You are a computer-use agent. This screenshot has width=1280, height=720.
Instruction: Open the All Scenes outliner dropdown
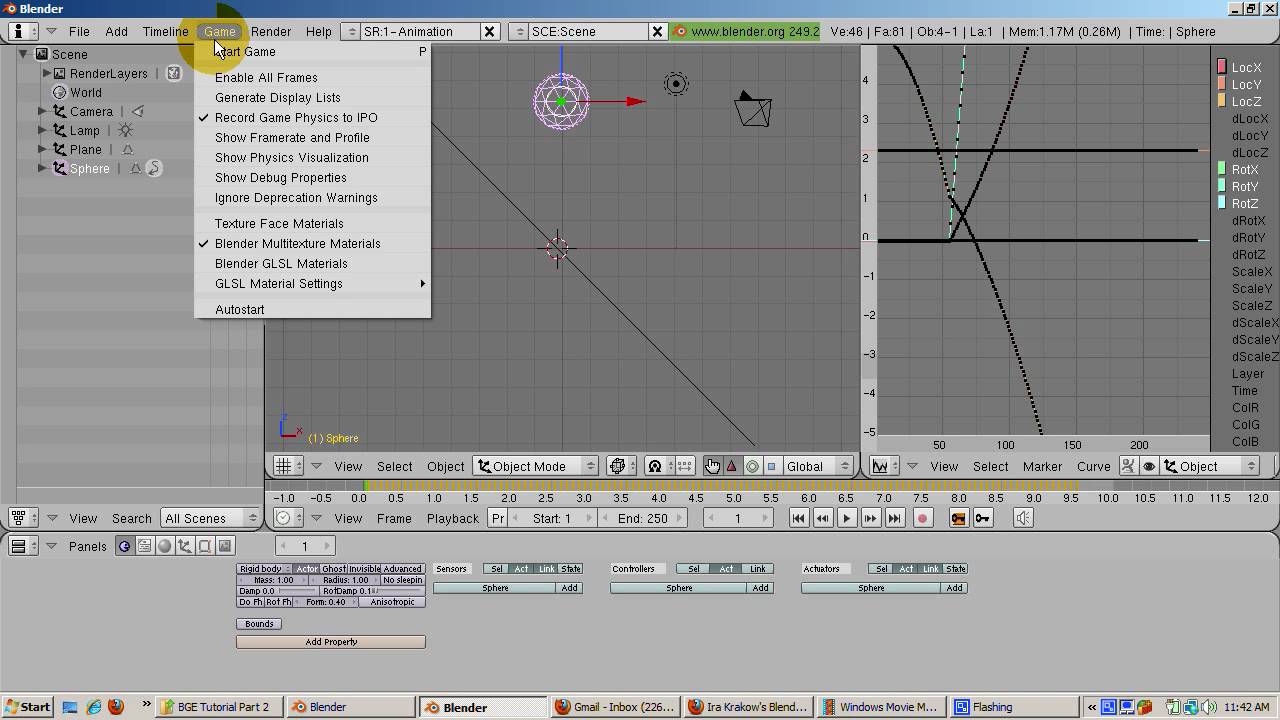[210, 518]
